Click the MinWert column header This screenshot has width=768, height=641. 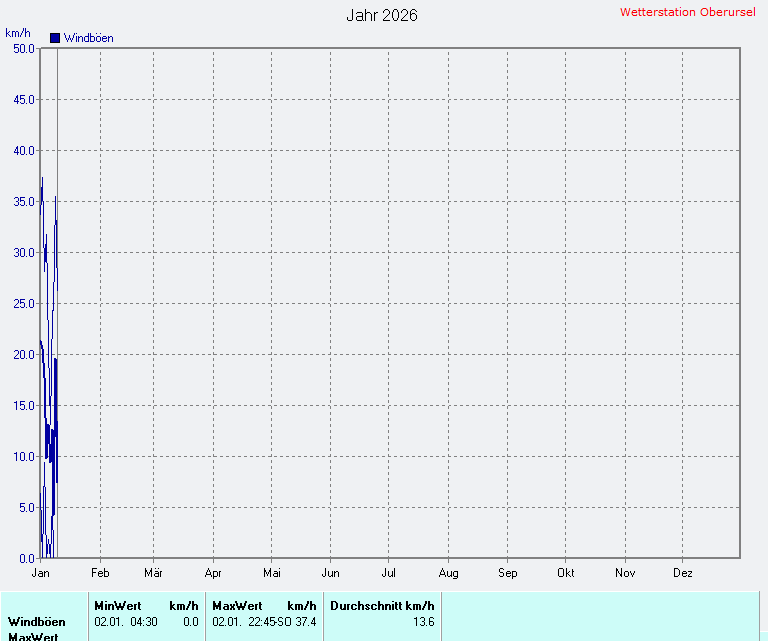pos(117,606)
